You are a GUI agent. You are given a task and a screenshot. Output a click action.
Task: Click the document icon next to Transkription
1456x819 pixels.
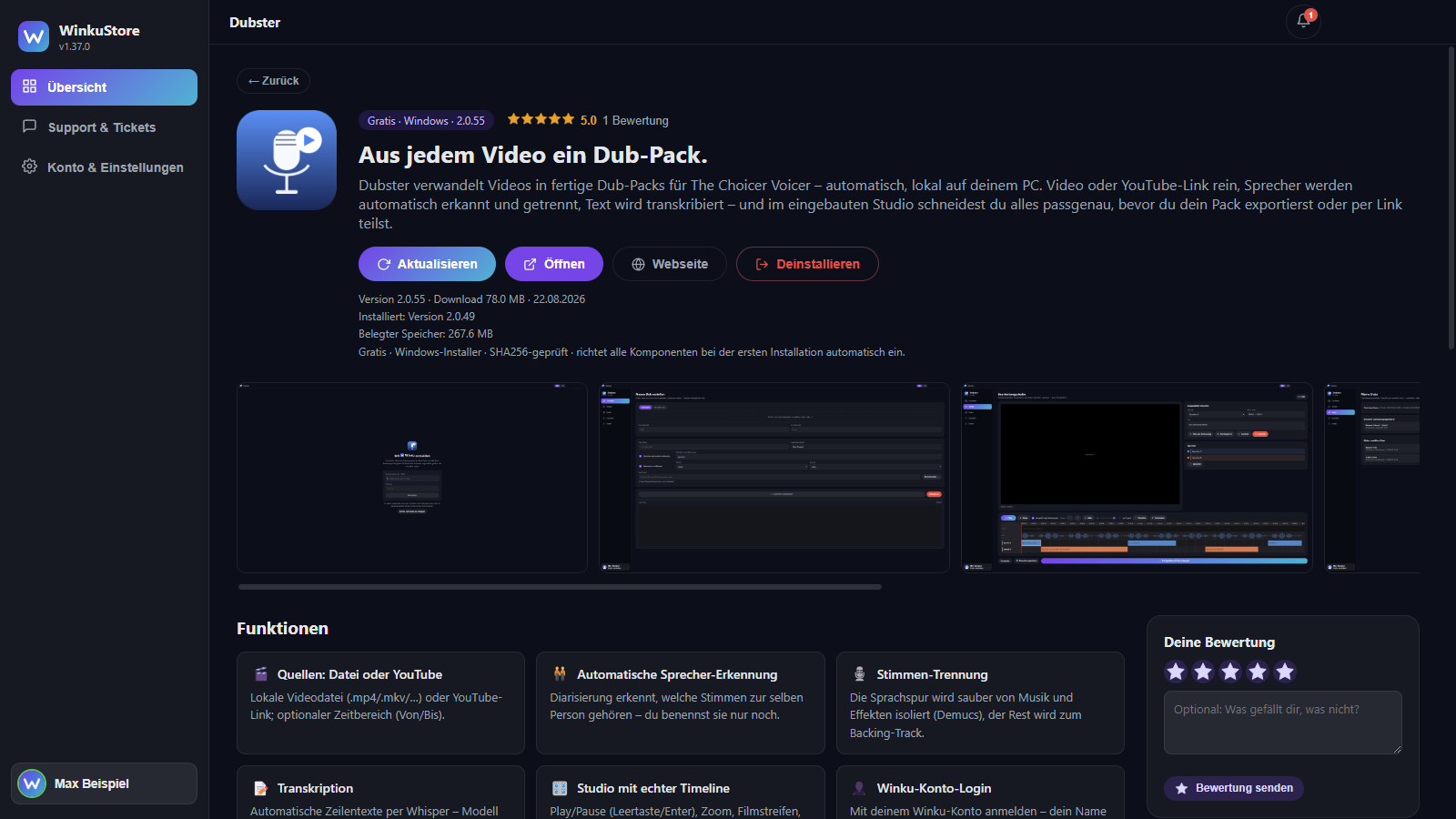point(261,788)
